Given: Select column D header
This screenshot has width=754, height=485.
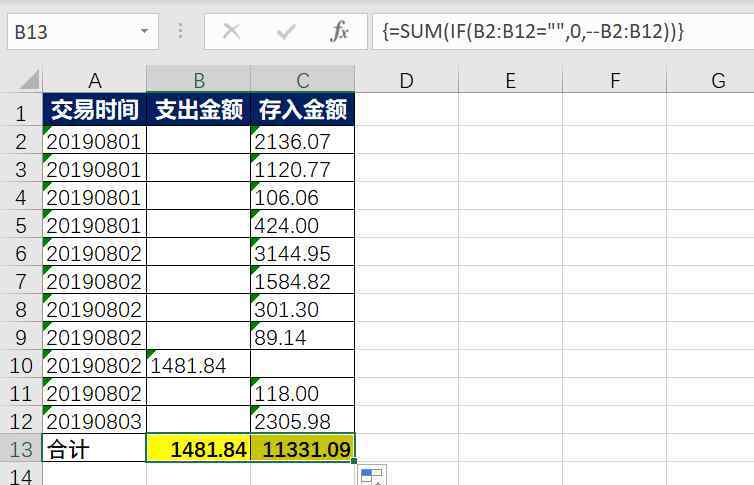Looking at the screenshot, I should 406,81.
